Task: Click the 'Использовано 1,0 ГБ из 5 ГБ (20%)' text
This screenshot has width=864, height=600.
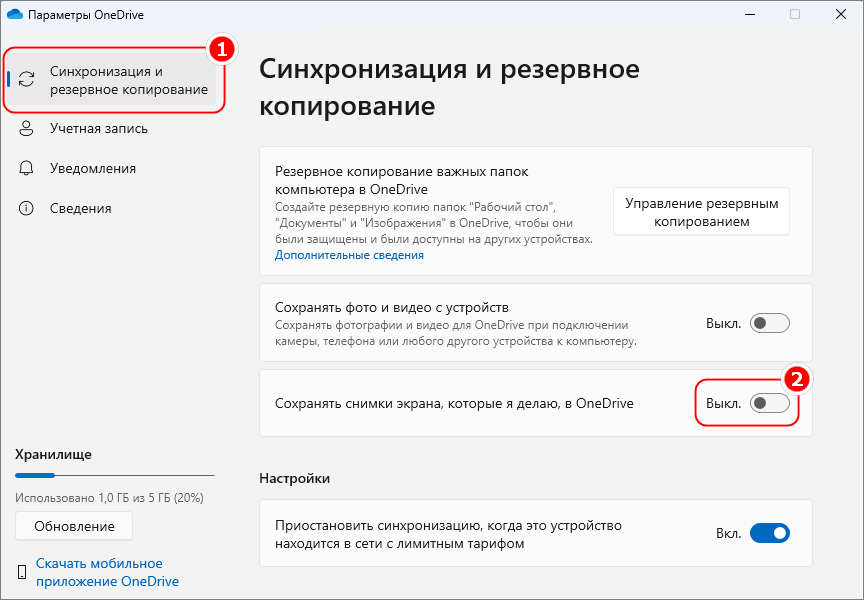Action: (109, 498)
